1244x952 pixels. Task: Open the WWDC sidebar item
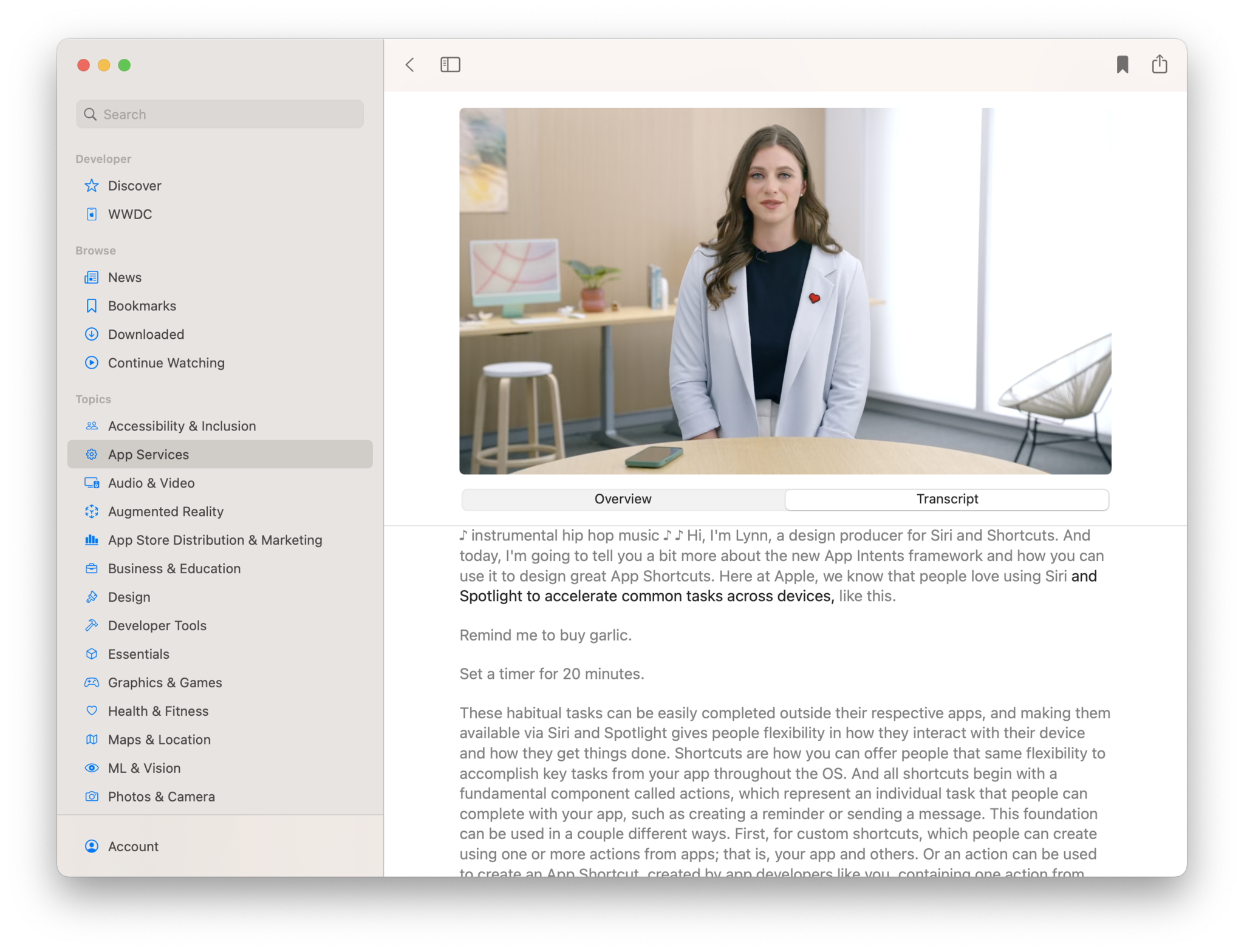pos(129,214)
